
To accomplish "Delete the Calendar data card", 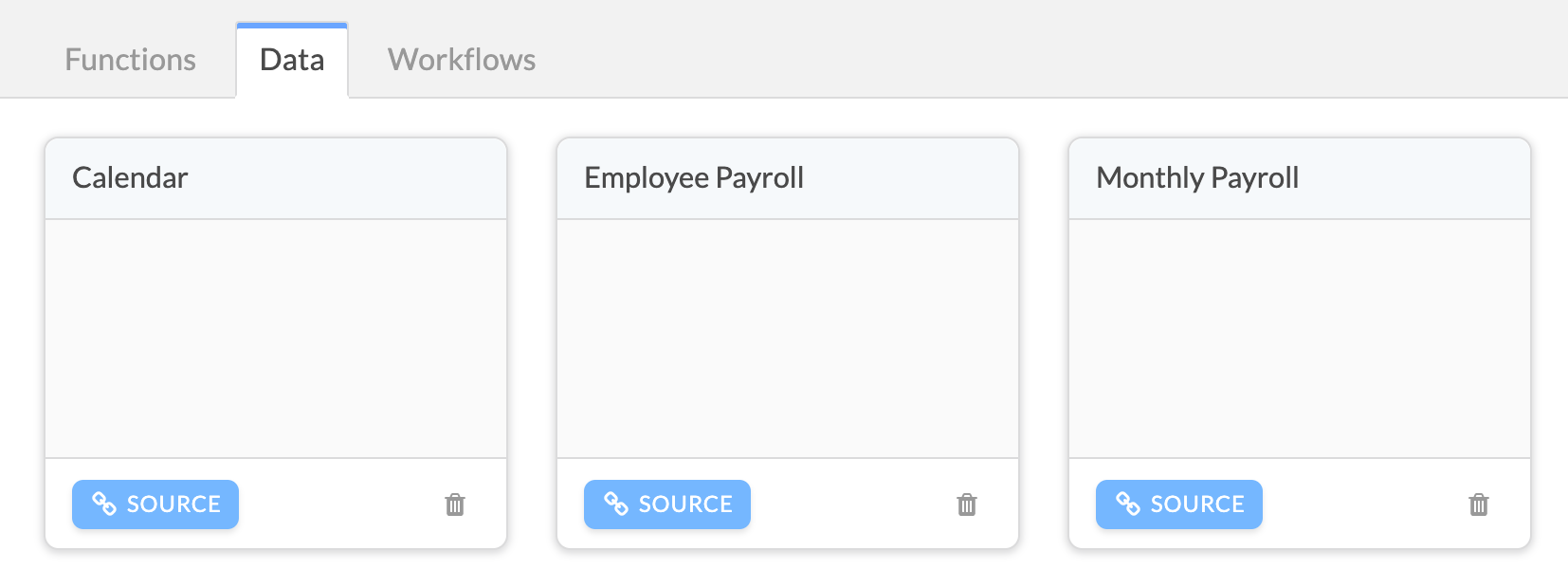I will (x=455, y=505).
